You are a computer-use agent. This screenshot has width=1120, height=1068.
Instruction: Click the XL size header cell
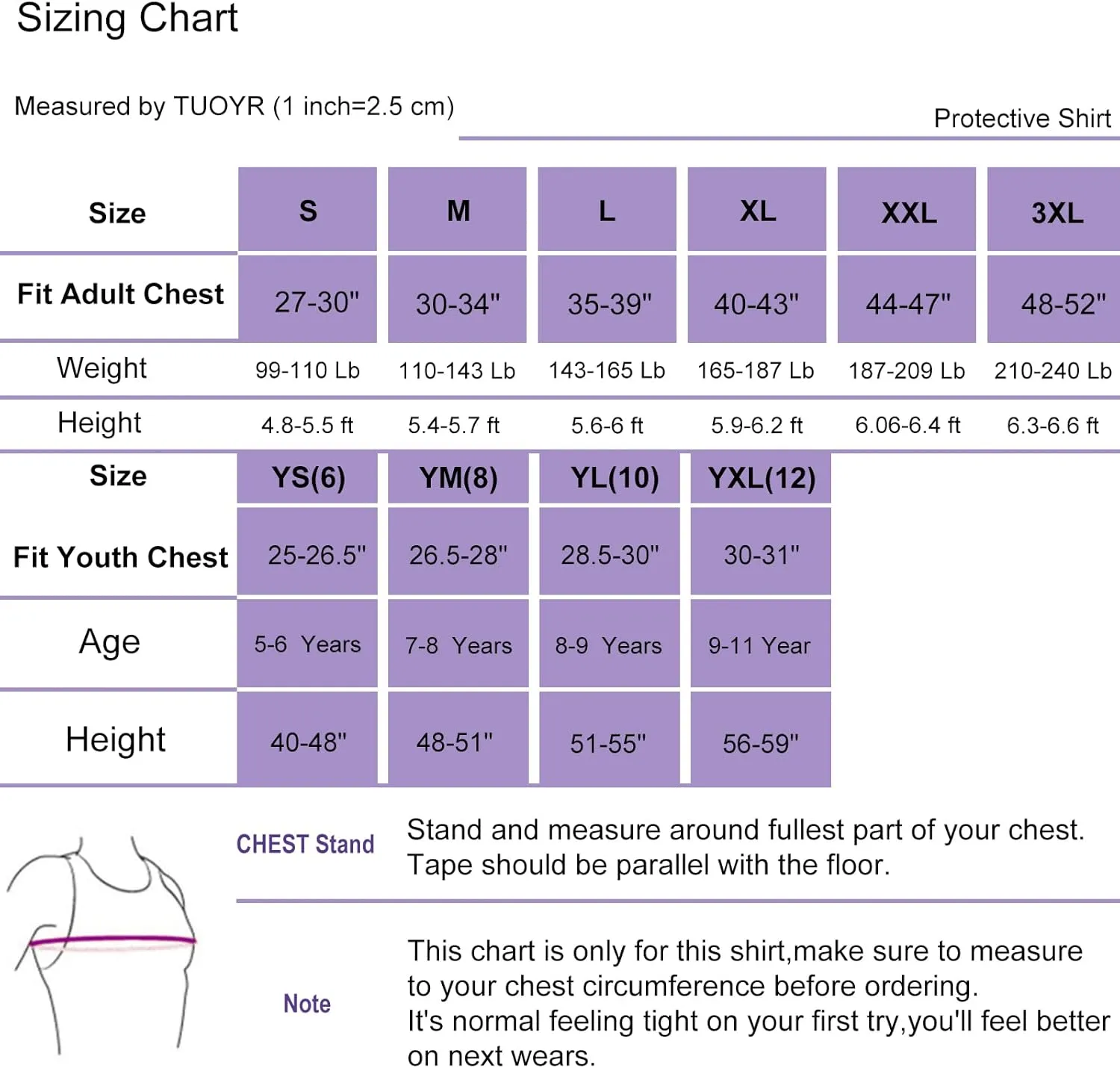(x=756, y=209)
